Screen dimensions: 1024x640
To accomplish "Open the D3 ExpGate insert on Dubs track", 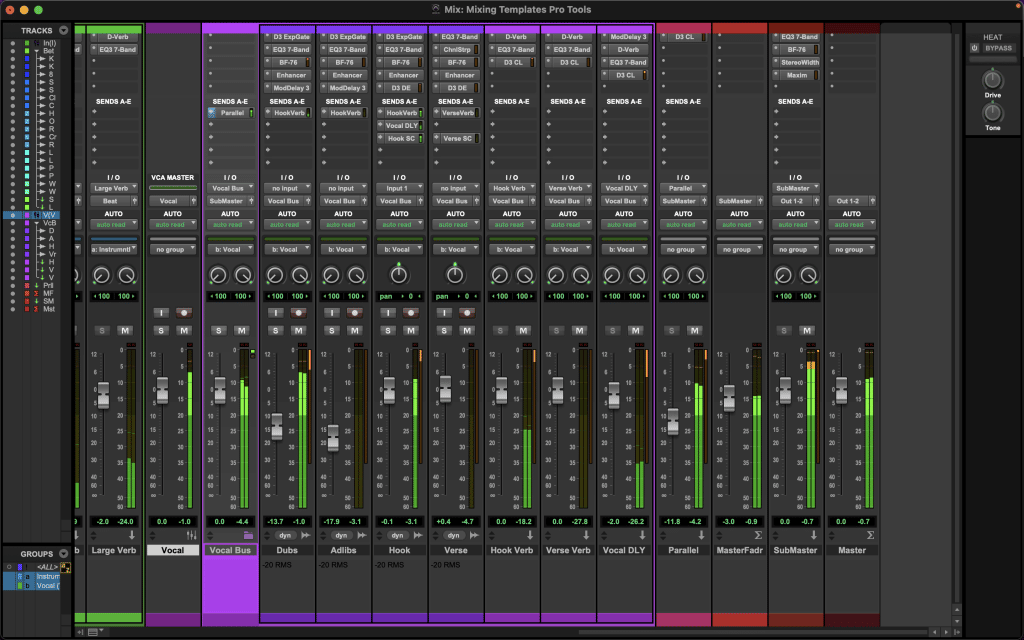I will [287, 36].
